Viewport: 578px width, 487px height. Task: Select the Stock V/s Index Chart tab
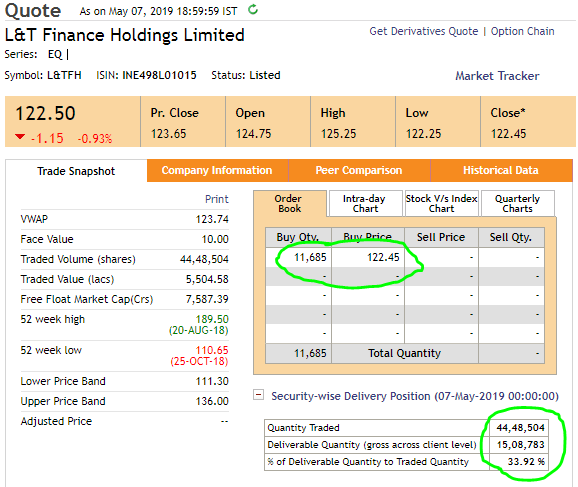point(442,204)
